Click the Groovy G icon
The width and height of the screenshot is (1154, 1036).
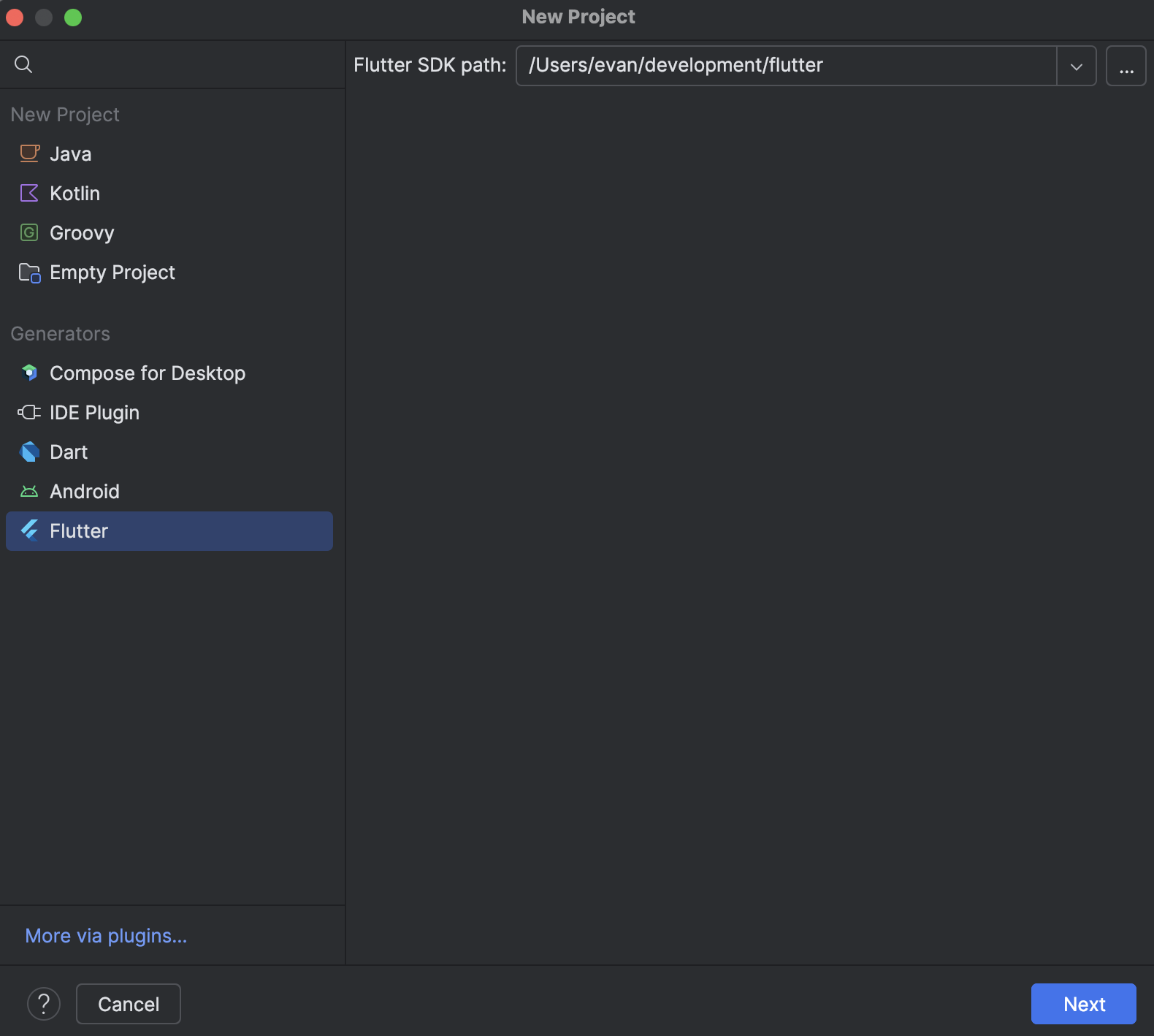tap(29, 232)
